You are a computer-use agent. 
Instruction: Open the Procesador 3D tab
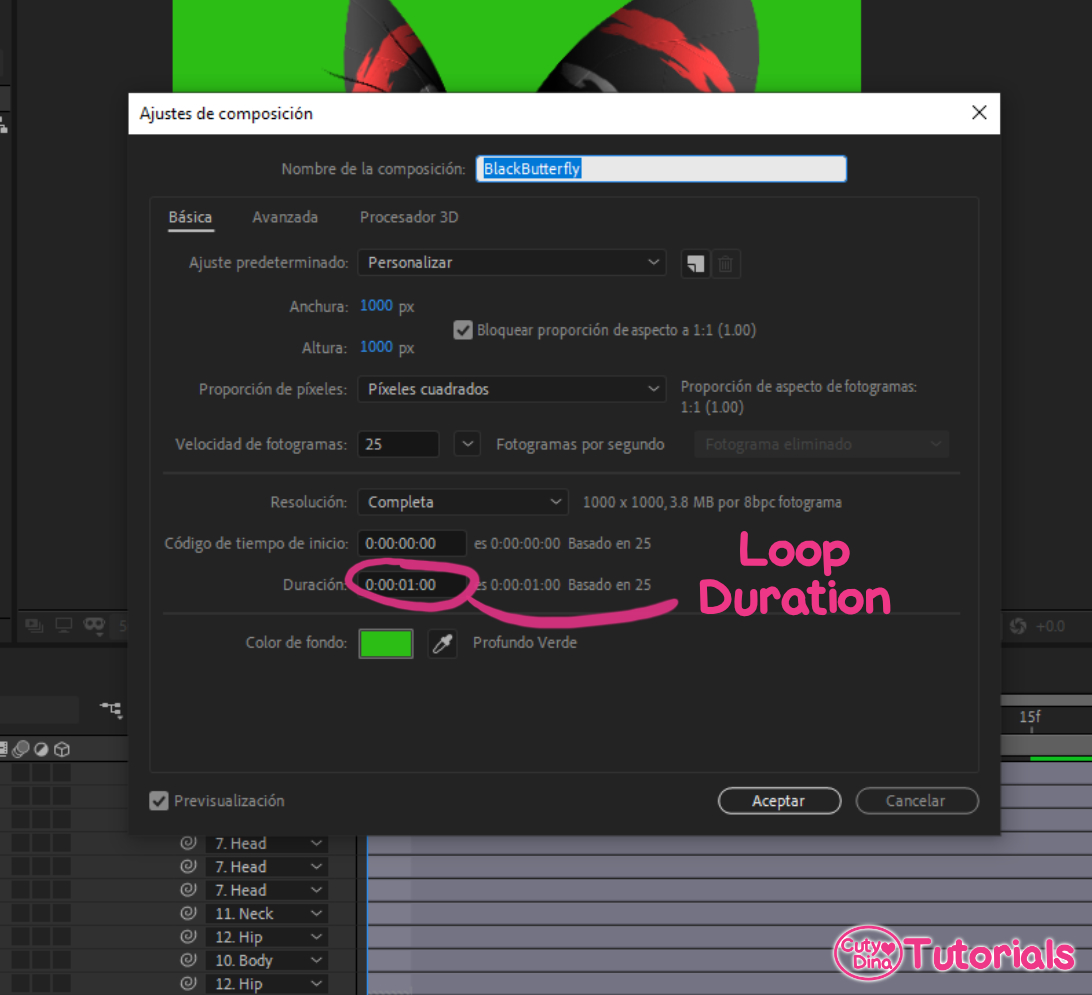[x=409, y=217]
